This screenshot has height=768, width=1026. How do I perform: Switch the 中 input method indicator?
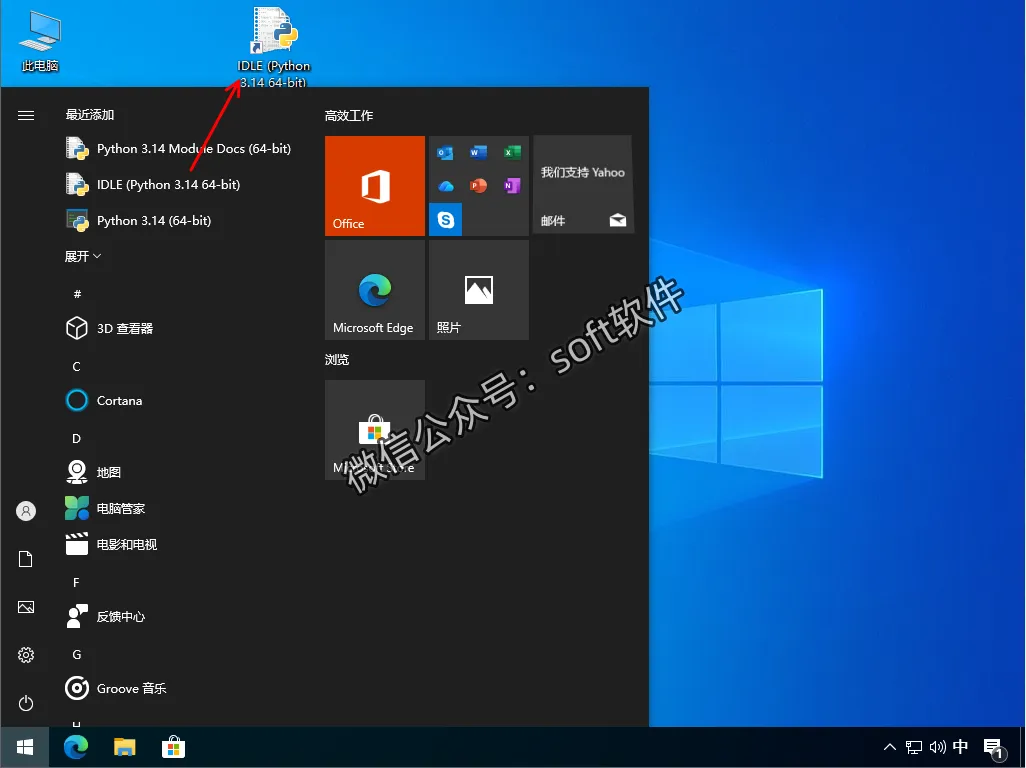tap(961, 747)
